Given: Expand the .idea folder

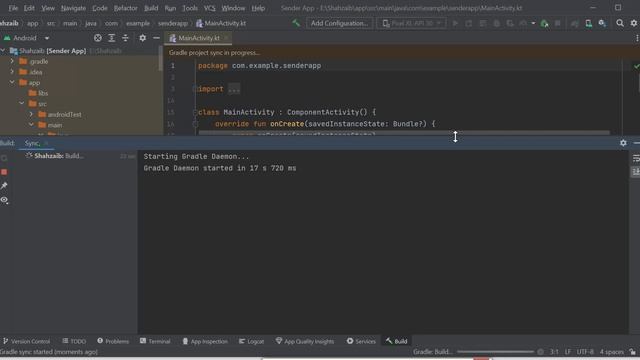Looking at the screenshot, I should [x=12, y=72].
